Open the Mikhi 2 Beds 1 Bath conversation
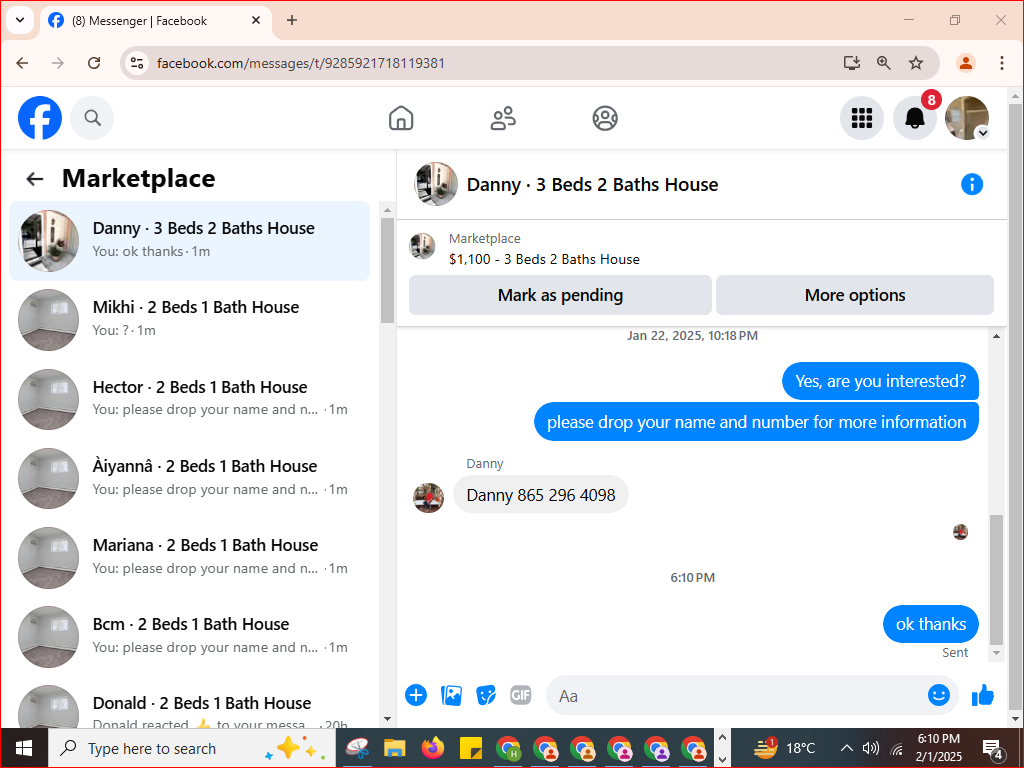Screen dimensions: 1024x768 [x=189, y=319]
